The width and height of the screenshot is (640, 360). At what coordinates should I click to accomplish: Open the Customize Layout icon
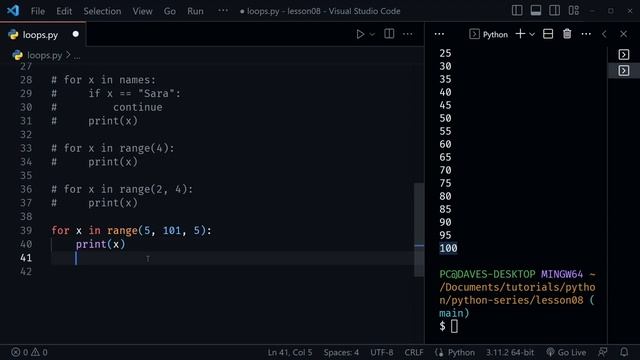tap(573, 11)
